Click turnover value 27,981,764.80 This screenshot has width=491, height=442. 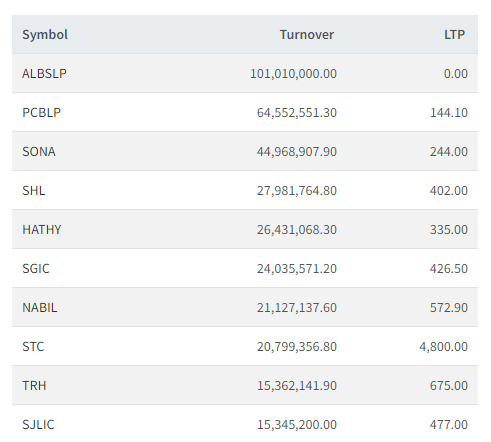[297, 191]
